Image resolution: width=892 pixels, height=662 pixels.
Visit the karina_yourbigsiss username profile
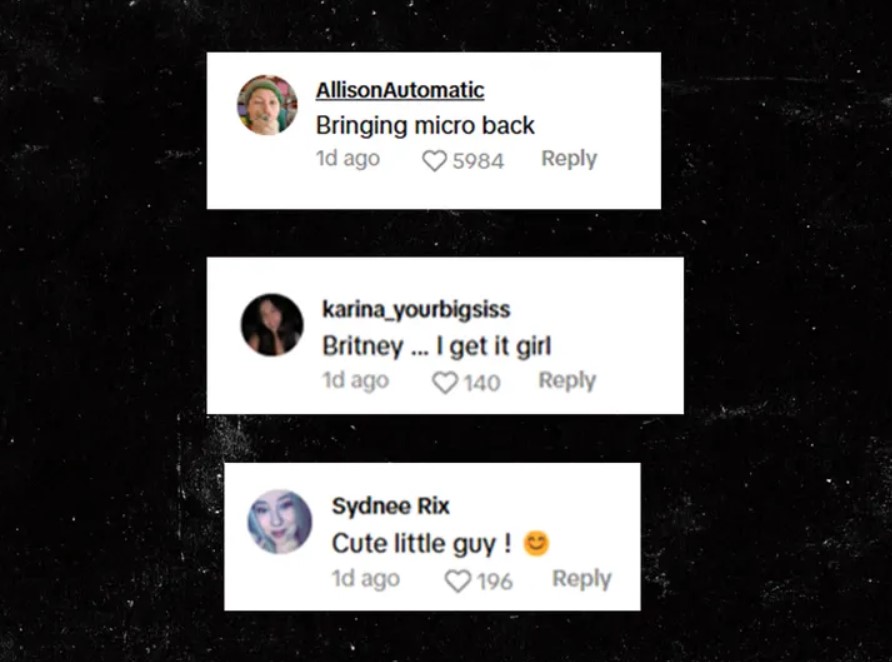click(416, 309)
